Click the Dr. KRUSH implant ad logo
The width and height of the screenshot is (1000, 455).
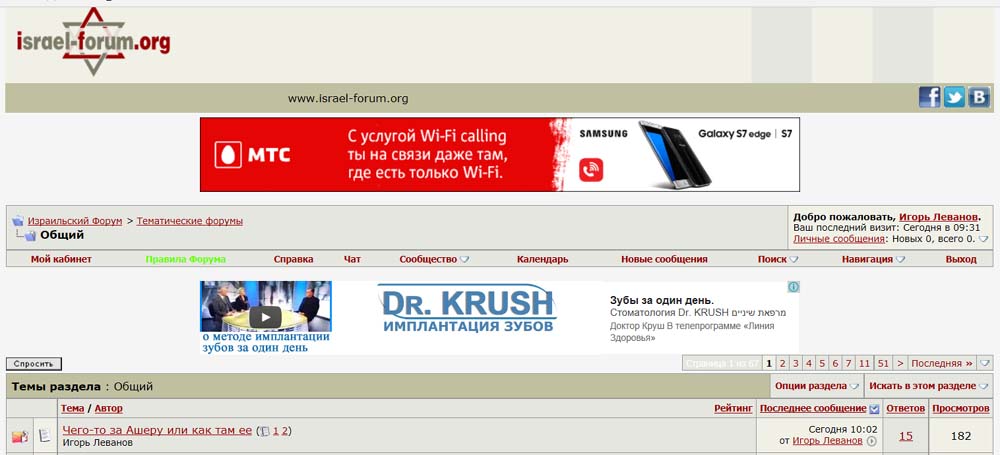(x=468, y=309)
